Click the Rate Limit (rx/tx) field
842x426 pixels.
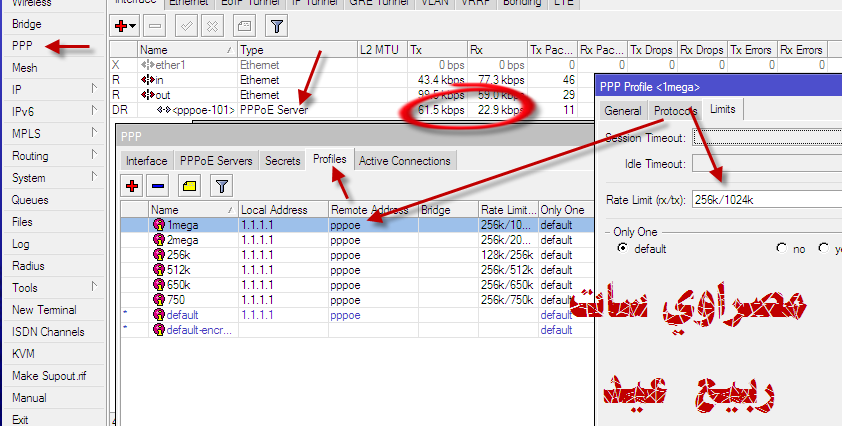pos(767,200)
